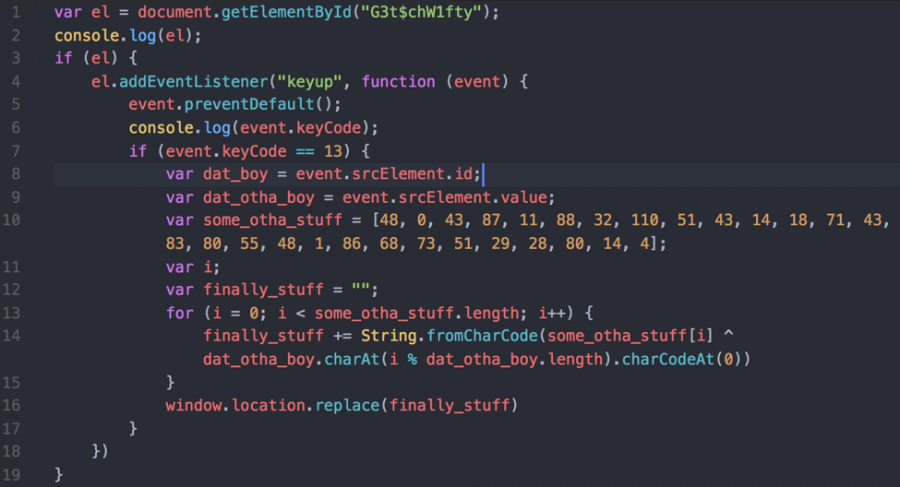Click some_otha_stuff array variable on line 10
Viewport: 900px width, 487px height.
(265, 220)
